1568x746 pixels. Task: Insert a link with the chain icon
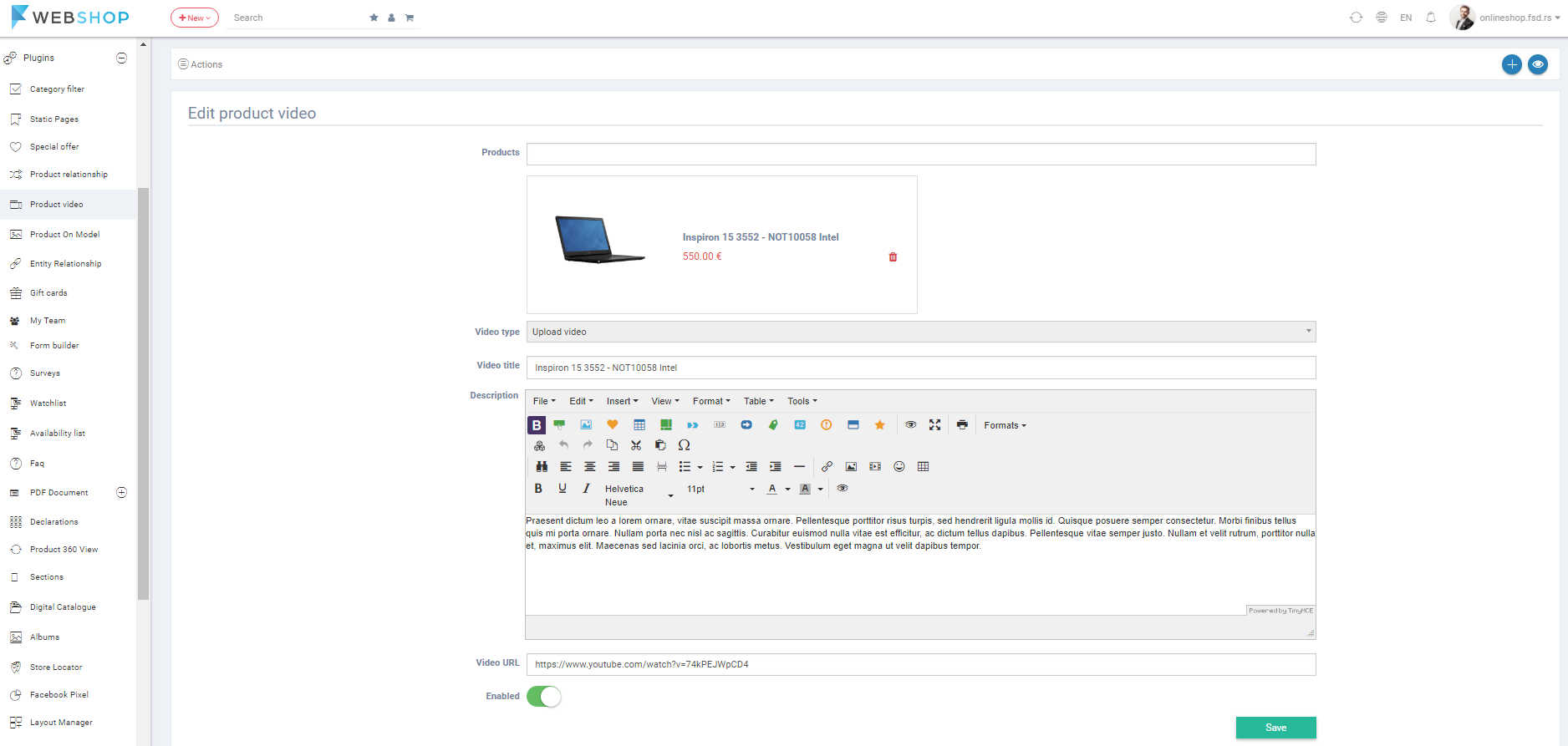point(827,467)
